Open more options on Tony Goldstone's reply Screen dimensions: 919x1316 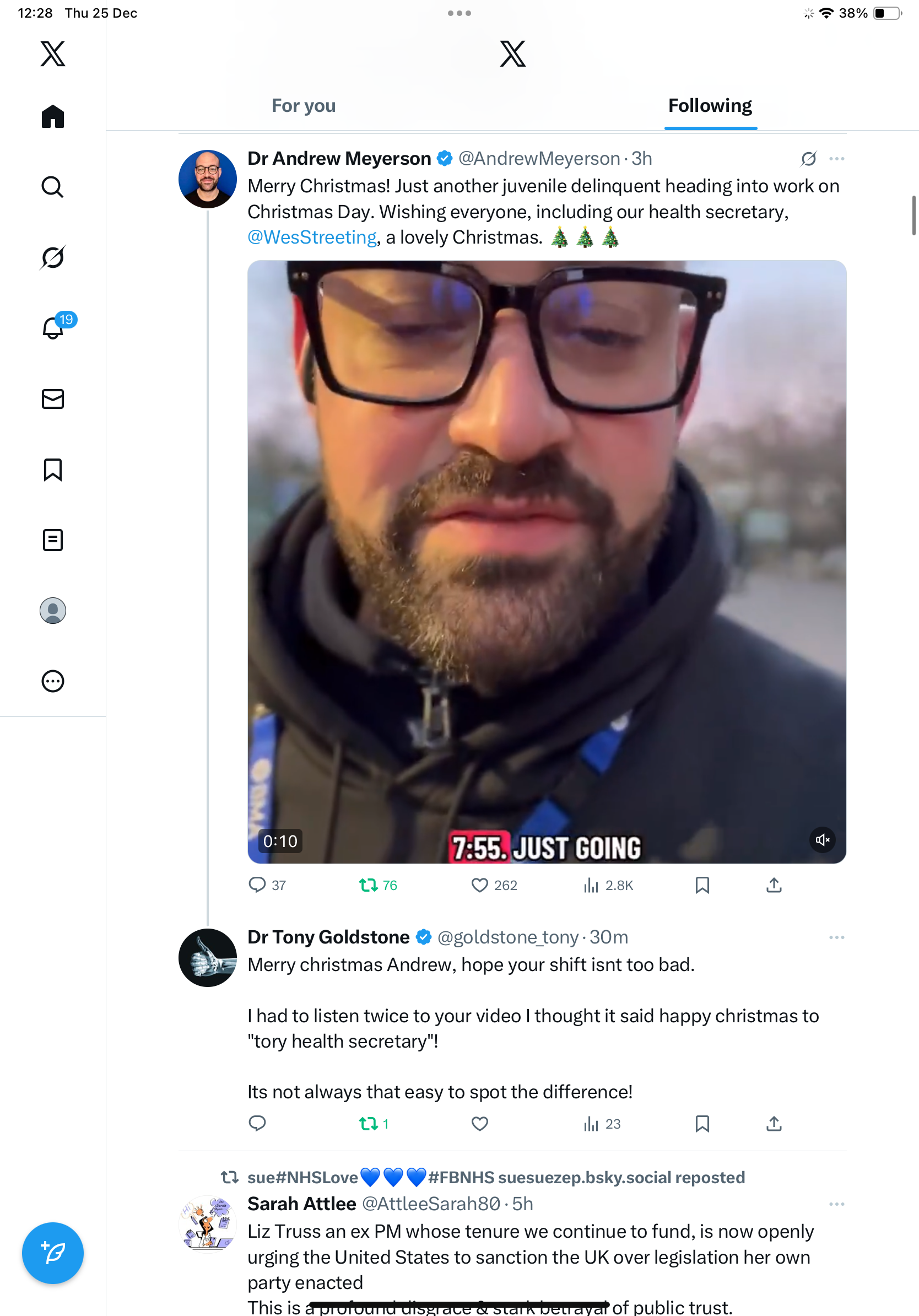(x=836, y=938)
